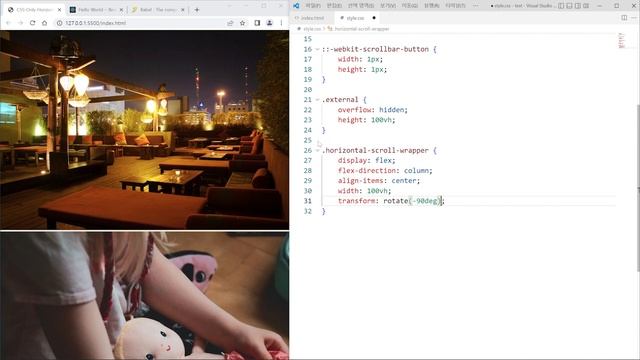Place the cursor on 'overflow: hidden;'
The image size is (640, 360).
(373, 110)
